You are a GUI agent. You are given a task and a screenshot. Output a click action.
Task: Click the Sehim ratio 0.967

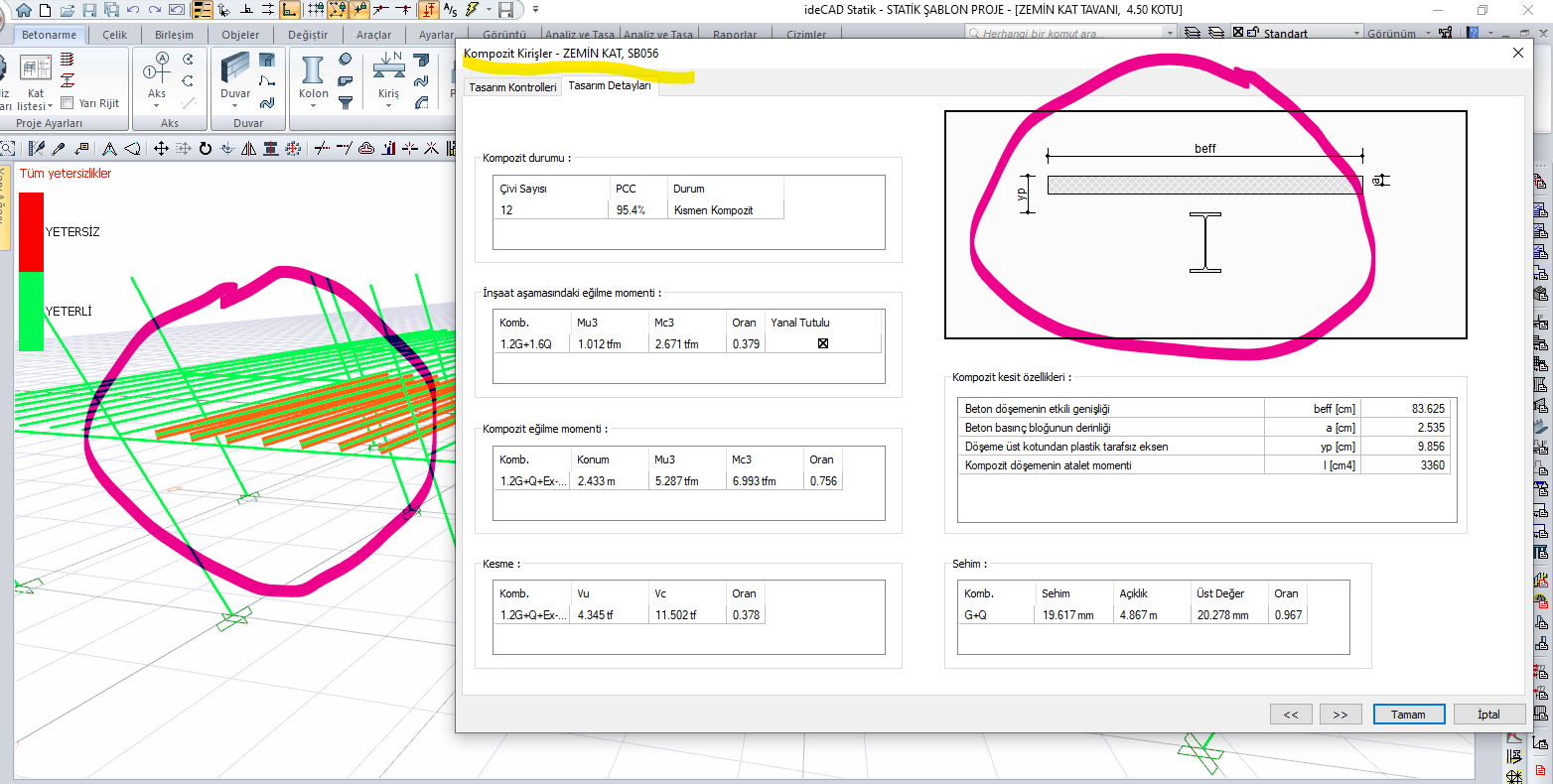click(x=1287, y=615)
